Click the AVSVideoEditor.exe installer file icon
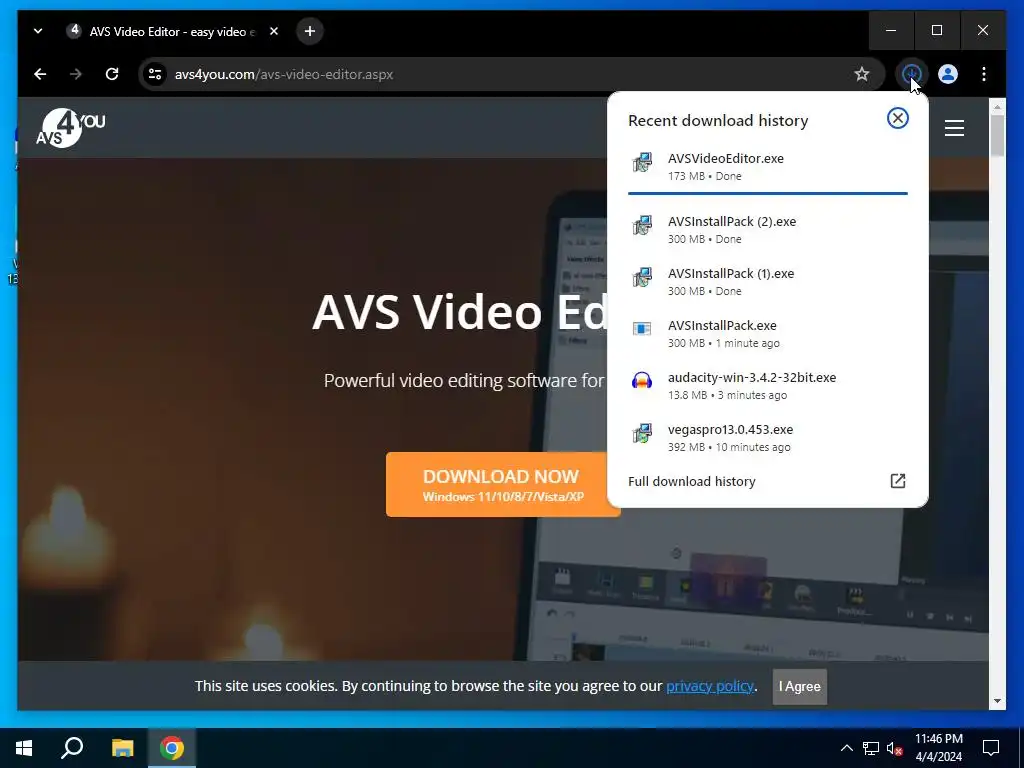1024x768 pixels. coord(642,162)
